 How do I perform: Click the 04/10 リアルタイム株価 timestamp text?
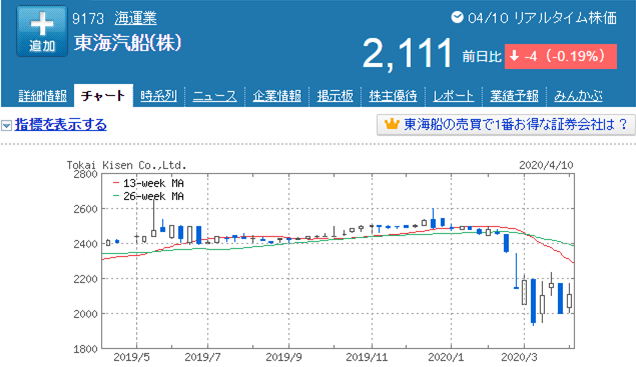tap(542, 18)
